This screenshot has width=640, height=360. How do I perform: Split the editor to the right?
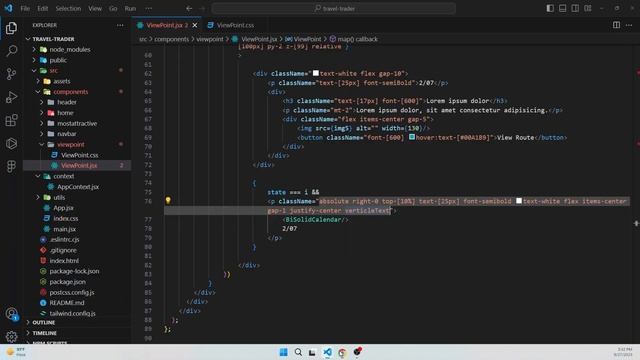(616, 25)
